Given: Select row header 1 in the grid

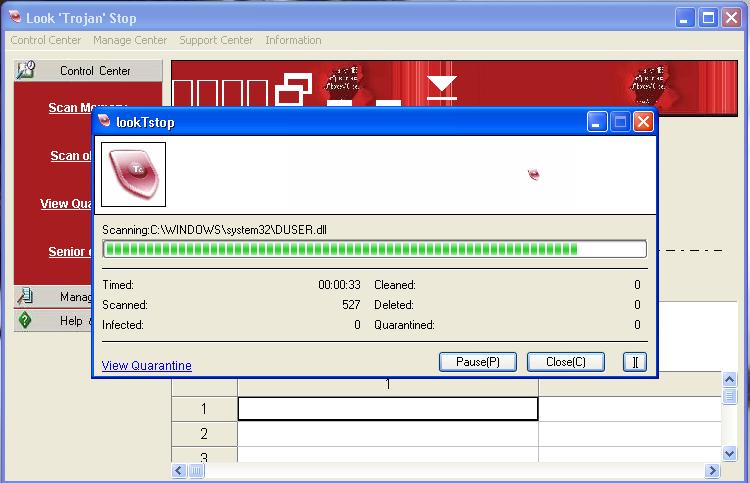Looking at the screenshot, I should coord(204,409).
